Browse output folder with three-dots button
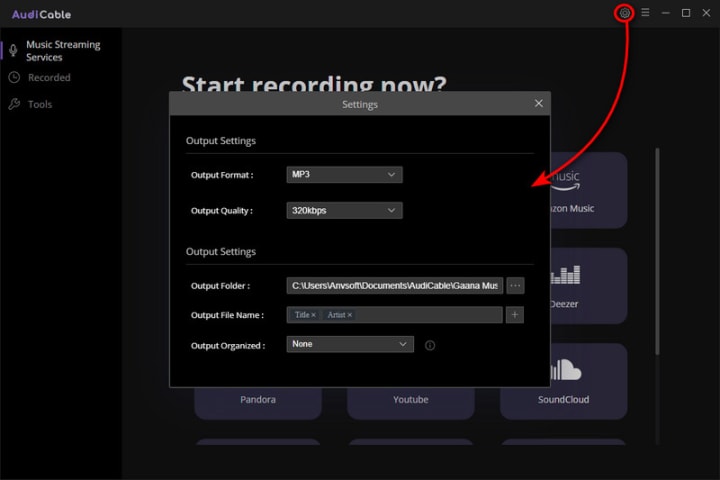The width and height of the screenshot is (720, 480). [515, 286]
